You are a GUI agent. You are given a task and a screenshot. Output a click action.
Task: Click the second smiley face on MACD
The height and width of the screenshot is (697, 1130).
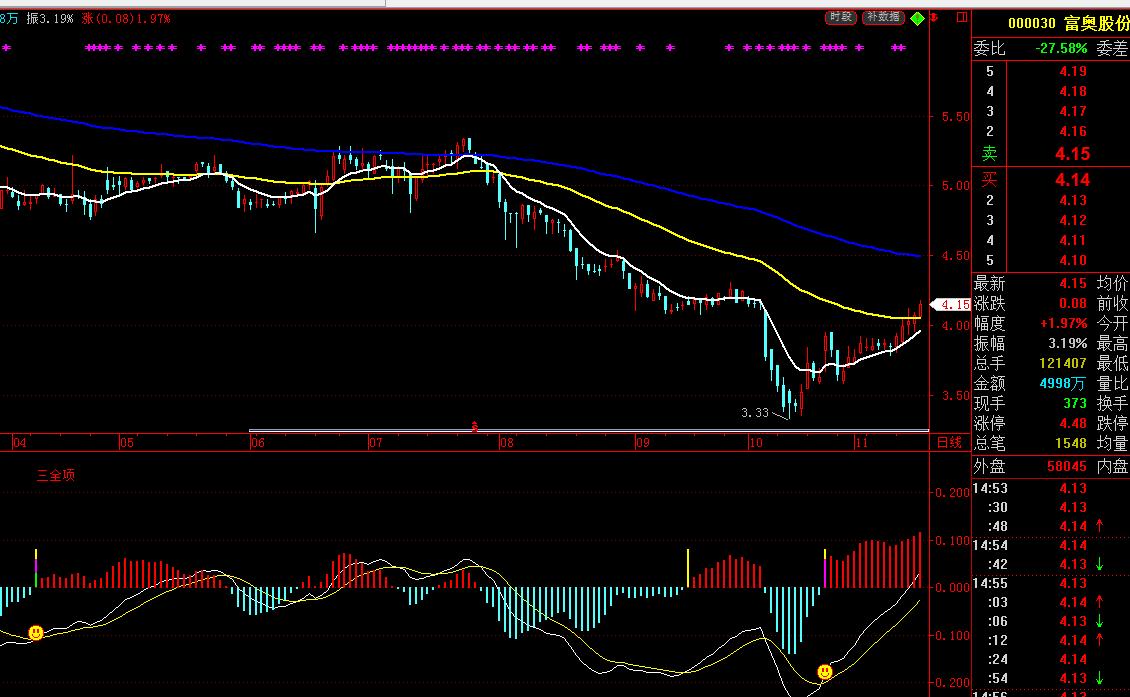pyautogui.click(x=825, y=672)
